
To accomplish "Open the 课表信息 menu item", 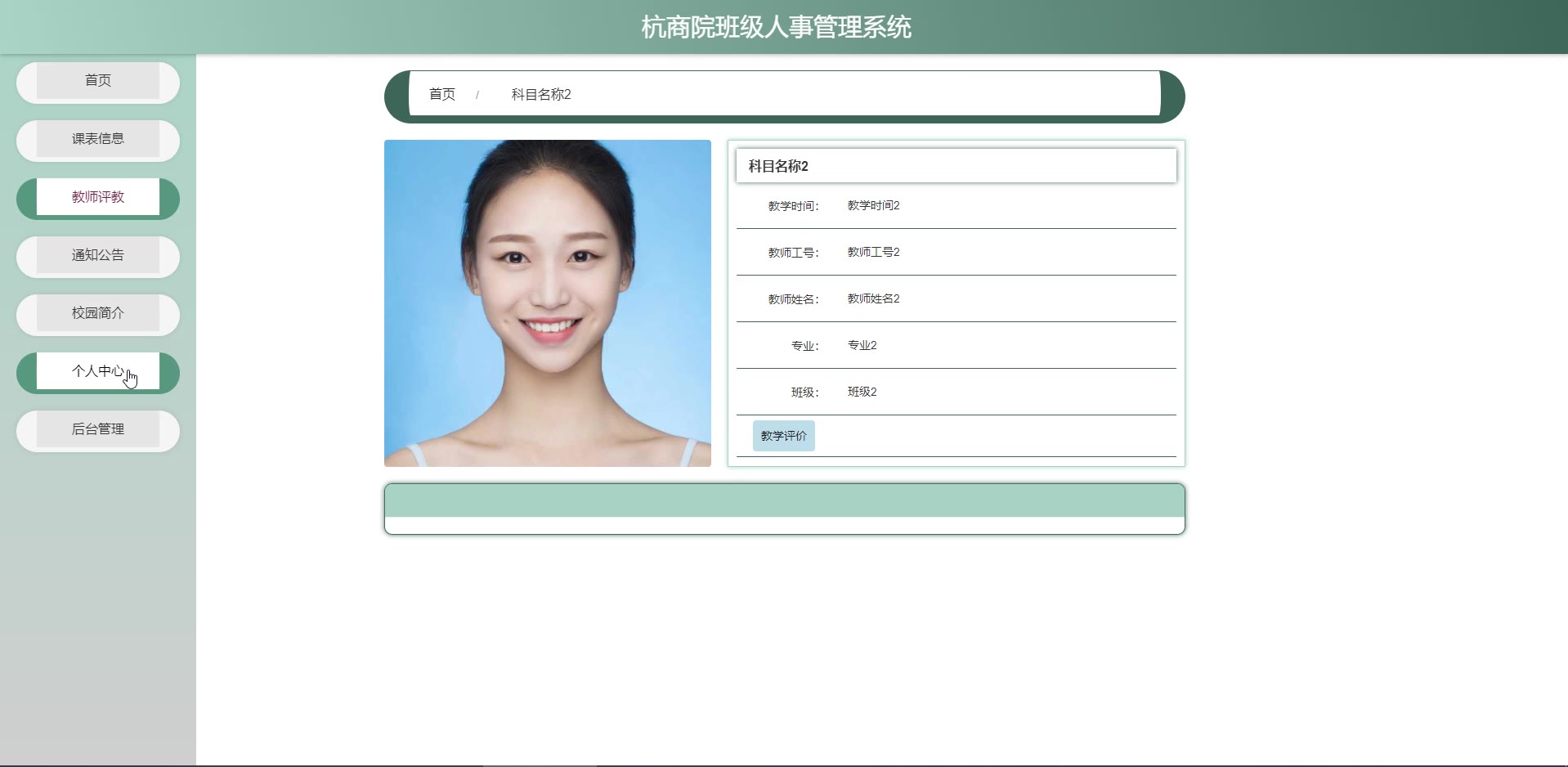I will tap(98, 139).
